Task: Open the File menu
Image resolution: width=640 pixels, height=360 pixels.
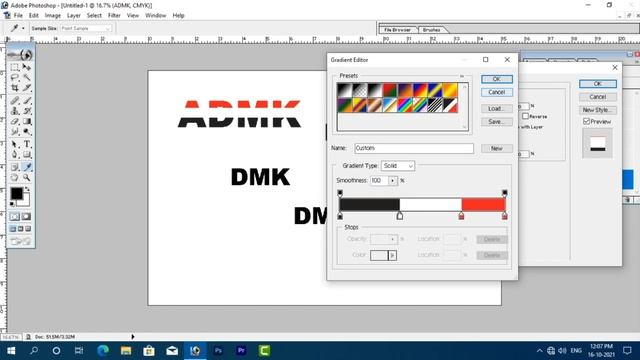Action: tap(18, 16)
